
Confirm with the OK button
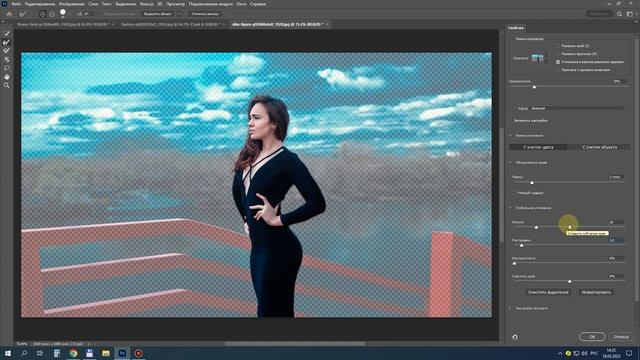coord(592,337)
